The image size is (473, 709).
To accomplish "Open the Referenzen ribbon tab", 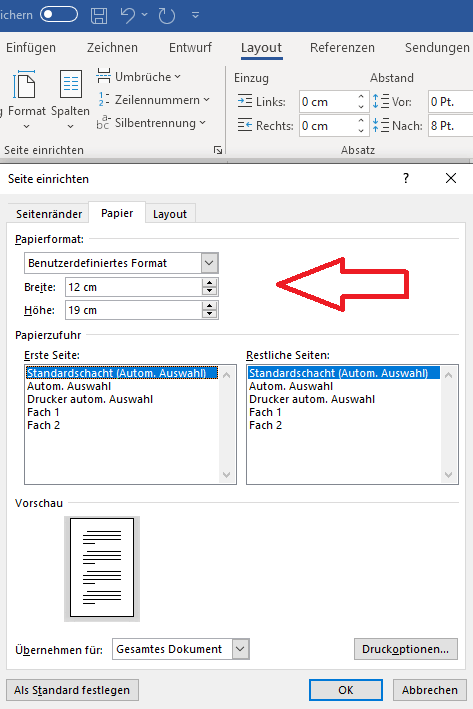I will point(342,47).
